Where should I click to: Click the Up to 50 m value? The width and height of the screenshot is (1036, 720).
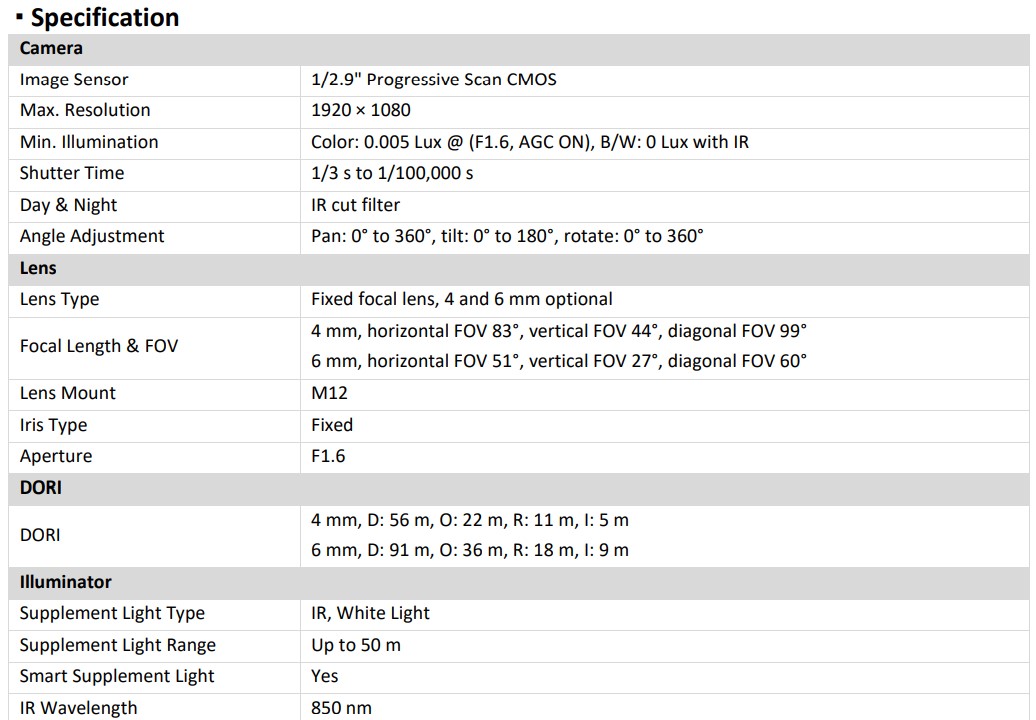coord(355,645)
